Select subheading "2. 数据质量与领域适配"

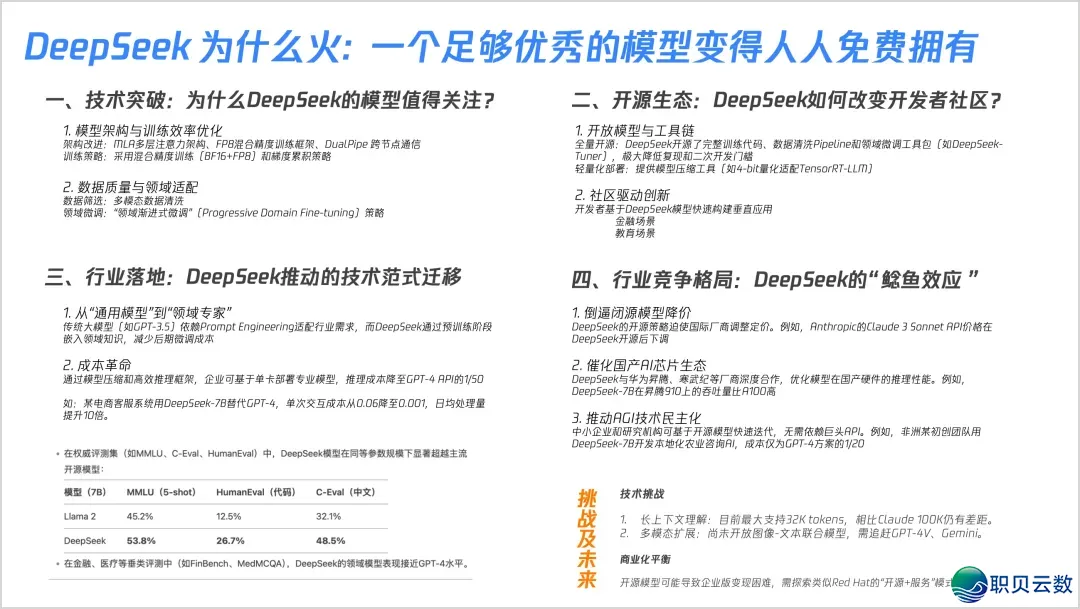(130, 187)
